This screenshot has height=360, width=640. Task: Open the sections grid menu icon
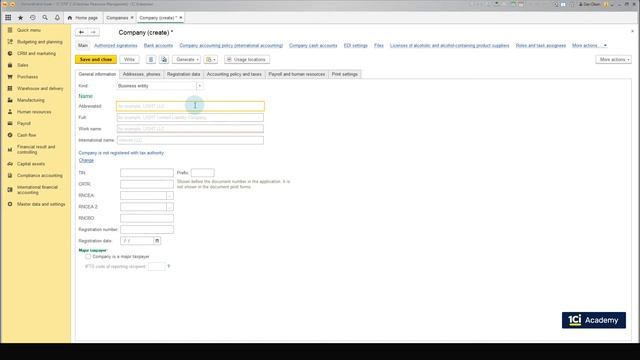click(8, 18)
